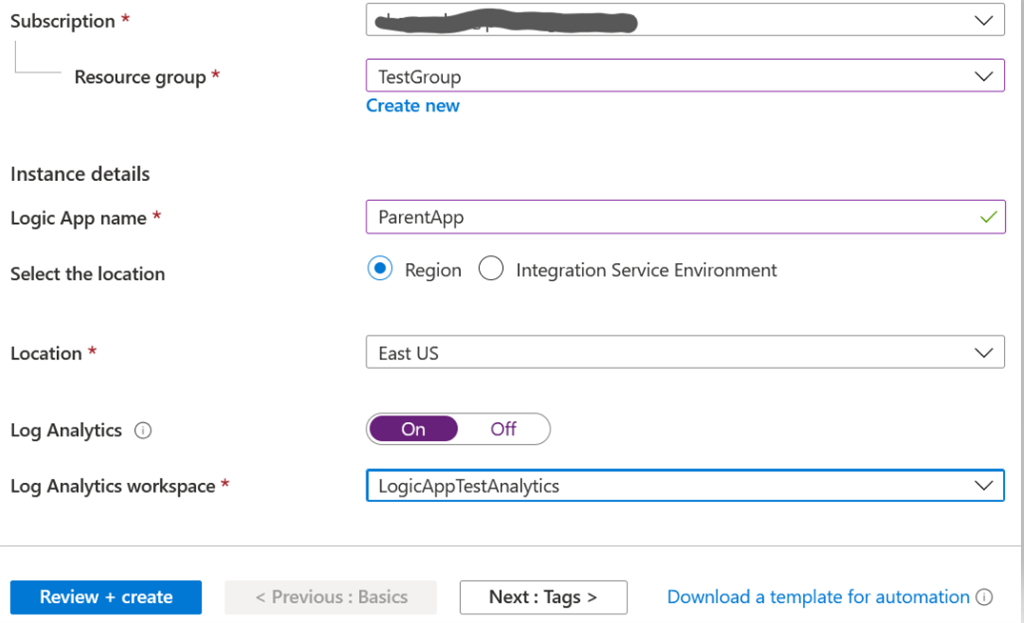
Task: Click Review + create
Action: (x=105, y=597)
